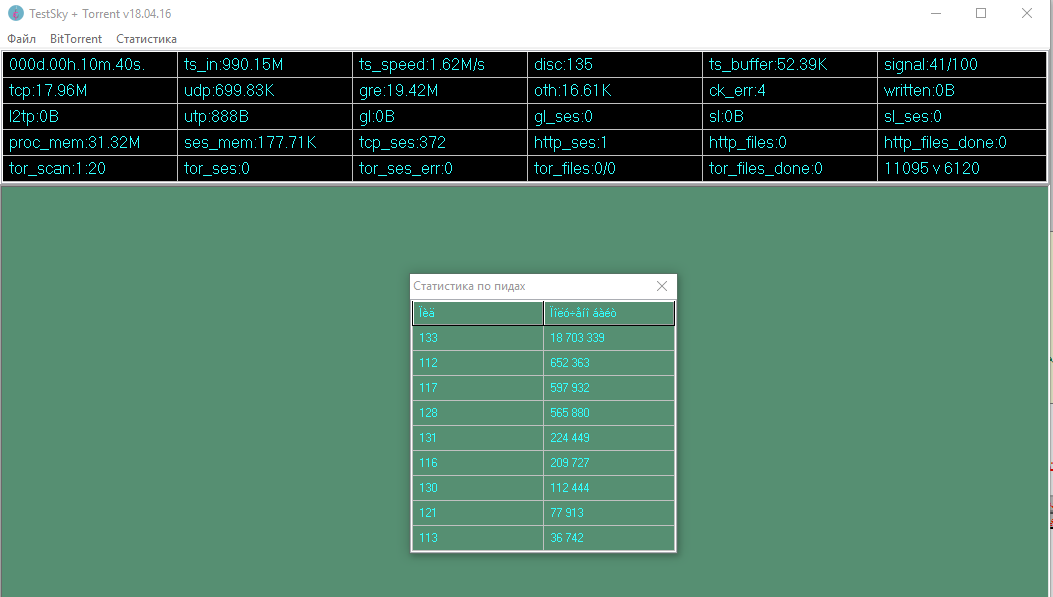1053x597 pixels.
Task: Select the PID 112 cell
Action: pyautogui.click(x=477, y=363)
